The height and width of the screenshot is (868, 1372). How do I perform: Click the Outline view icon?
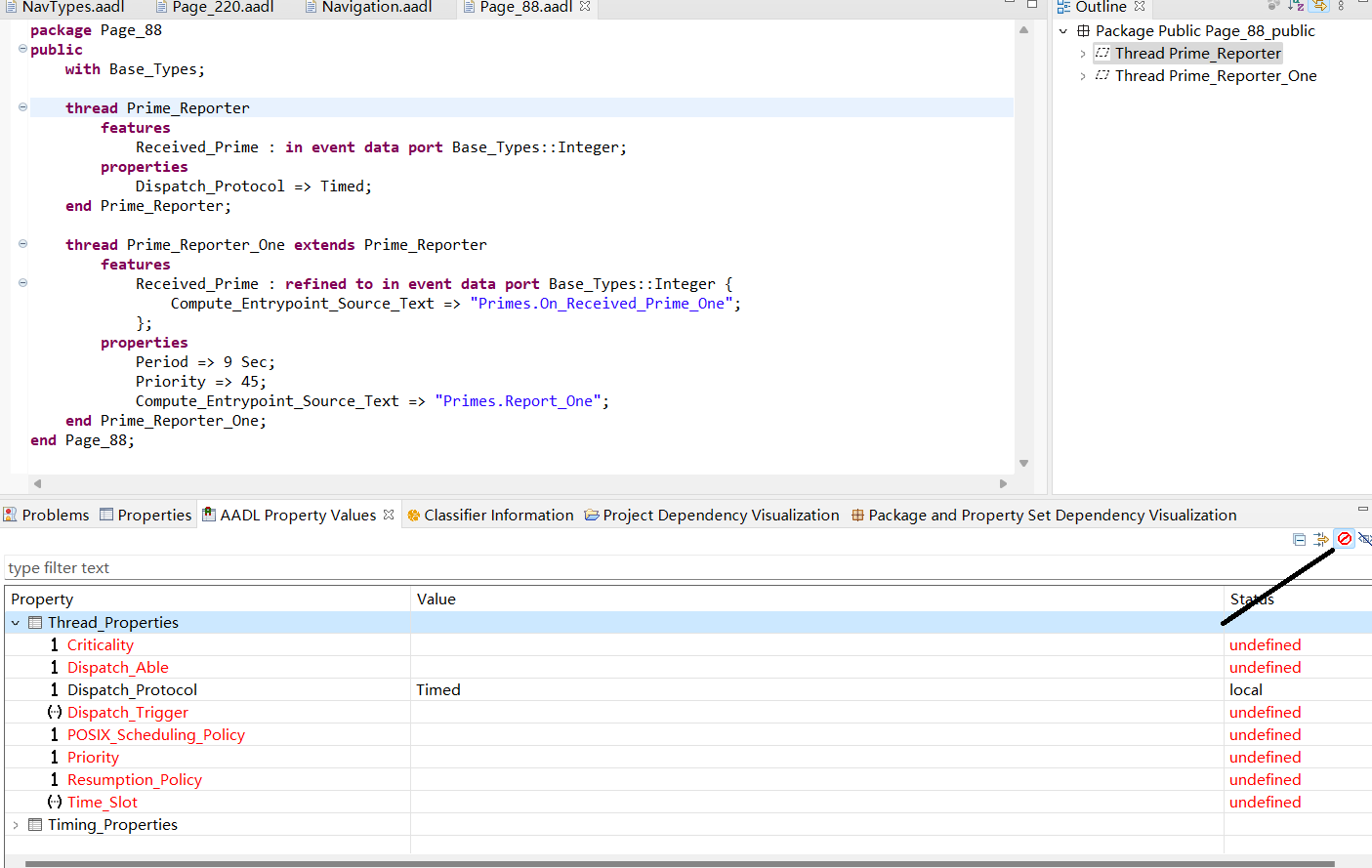click(1063, 7)
